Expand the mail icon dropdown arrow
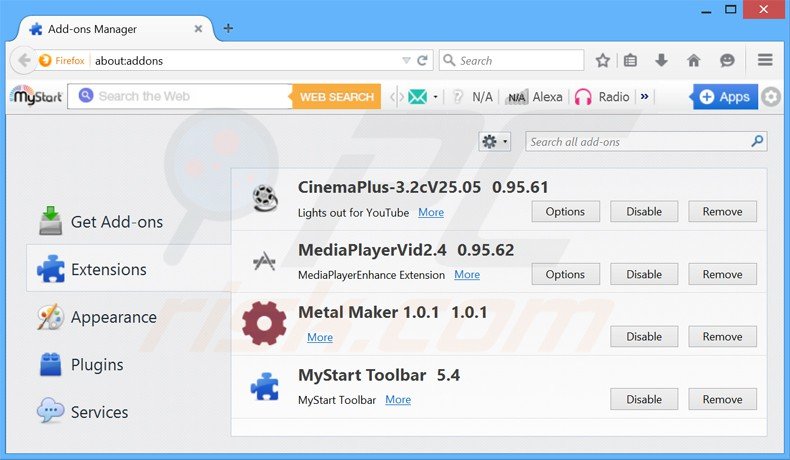 tap(436, 97)
